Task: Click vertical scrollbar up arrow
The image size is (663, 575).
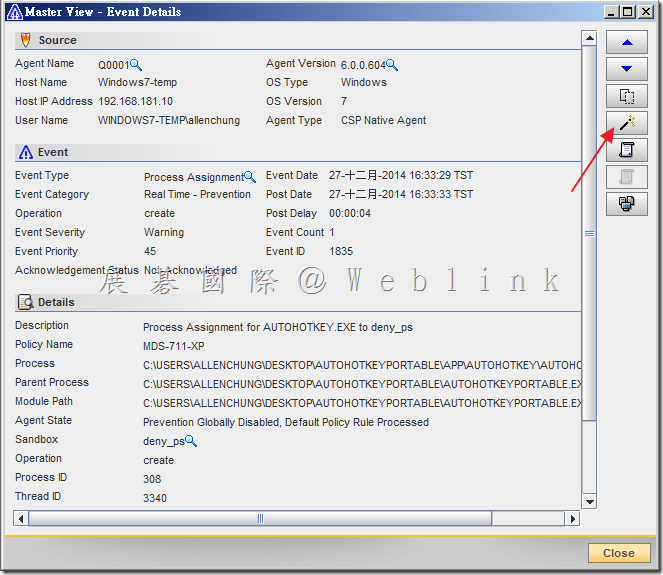Action: pyautogui.click(x=589, y=38)
